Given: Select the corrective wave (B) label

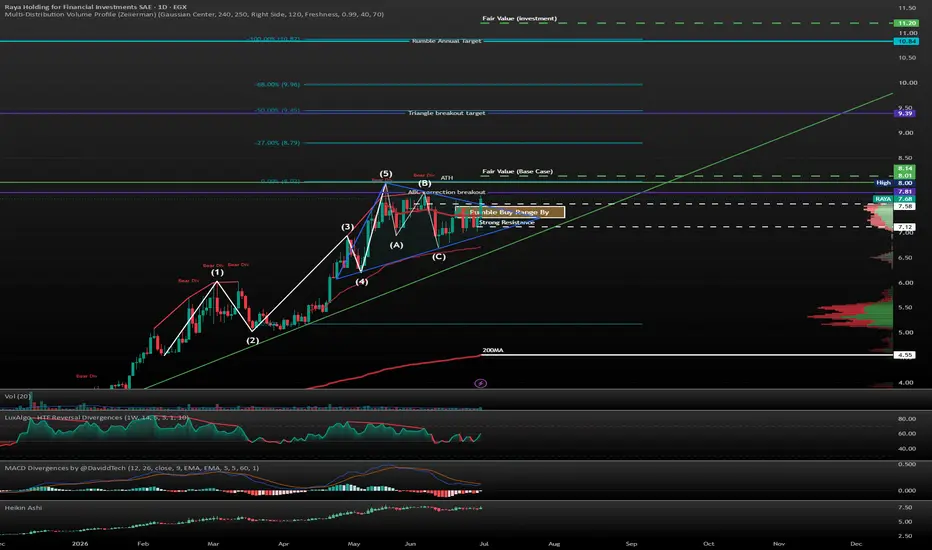Looking at the screenshot, I should (424, 183).
